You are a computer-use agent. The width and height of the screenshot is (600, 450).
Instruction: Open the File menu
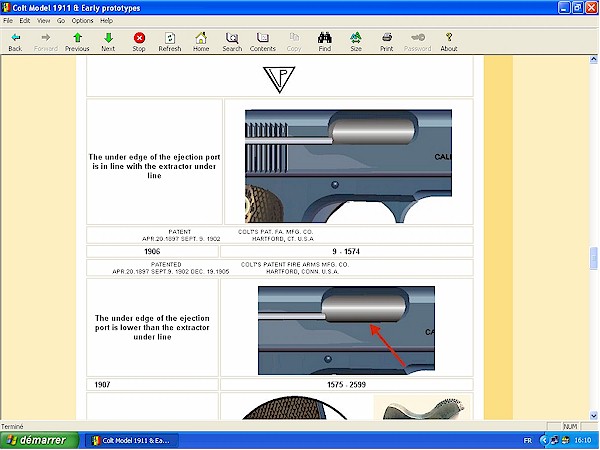(x=8, y=21)
